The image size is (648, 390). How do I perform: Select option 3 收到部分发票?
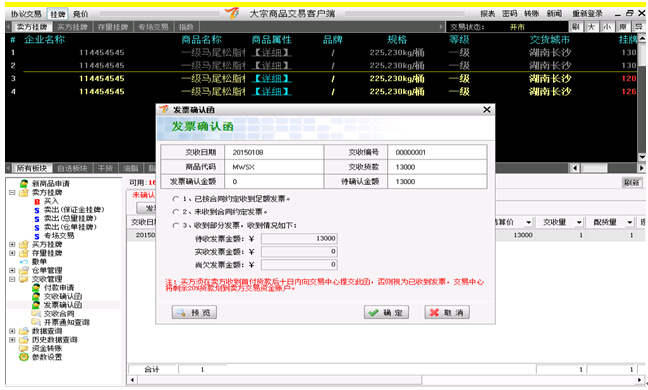click(176, 226)
